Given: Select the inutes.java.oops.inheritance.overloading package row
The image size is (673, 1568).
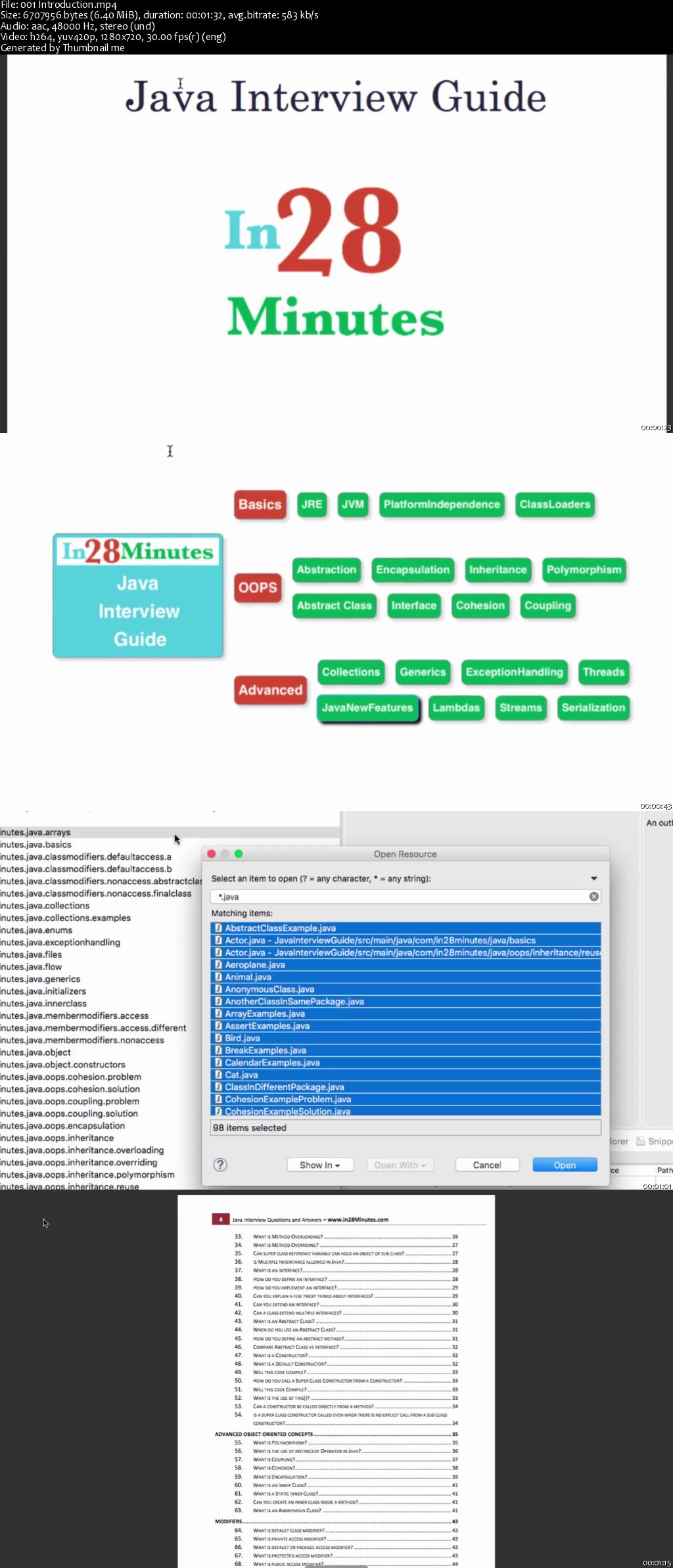Looking at the screenshot, I should click(x=82, y=1150).
